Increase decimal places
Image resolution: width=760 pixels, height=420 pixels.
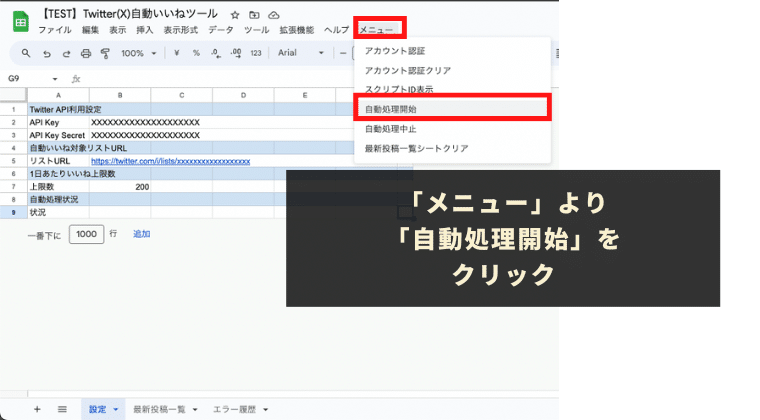tap(236, 53)
